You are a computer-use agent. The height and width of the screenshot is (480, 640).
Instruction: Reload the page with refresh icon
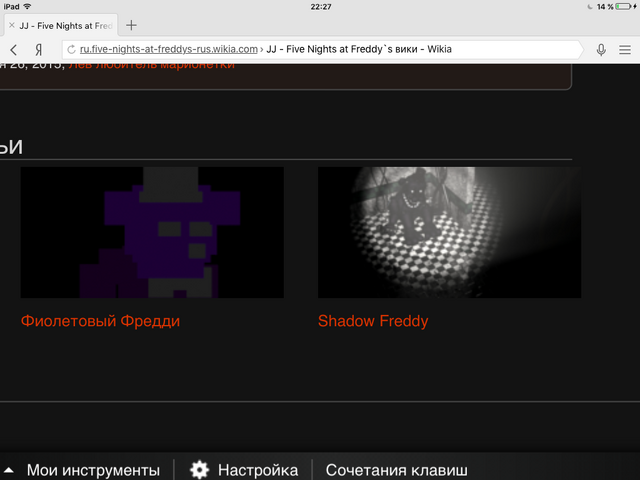point(71,49)
